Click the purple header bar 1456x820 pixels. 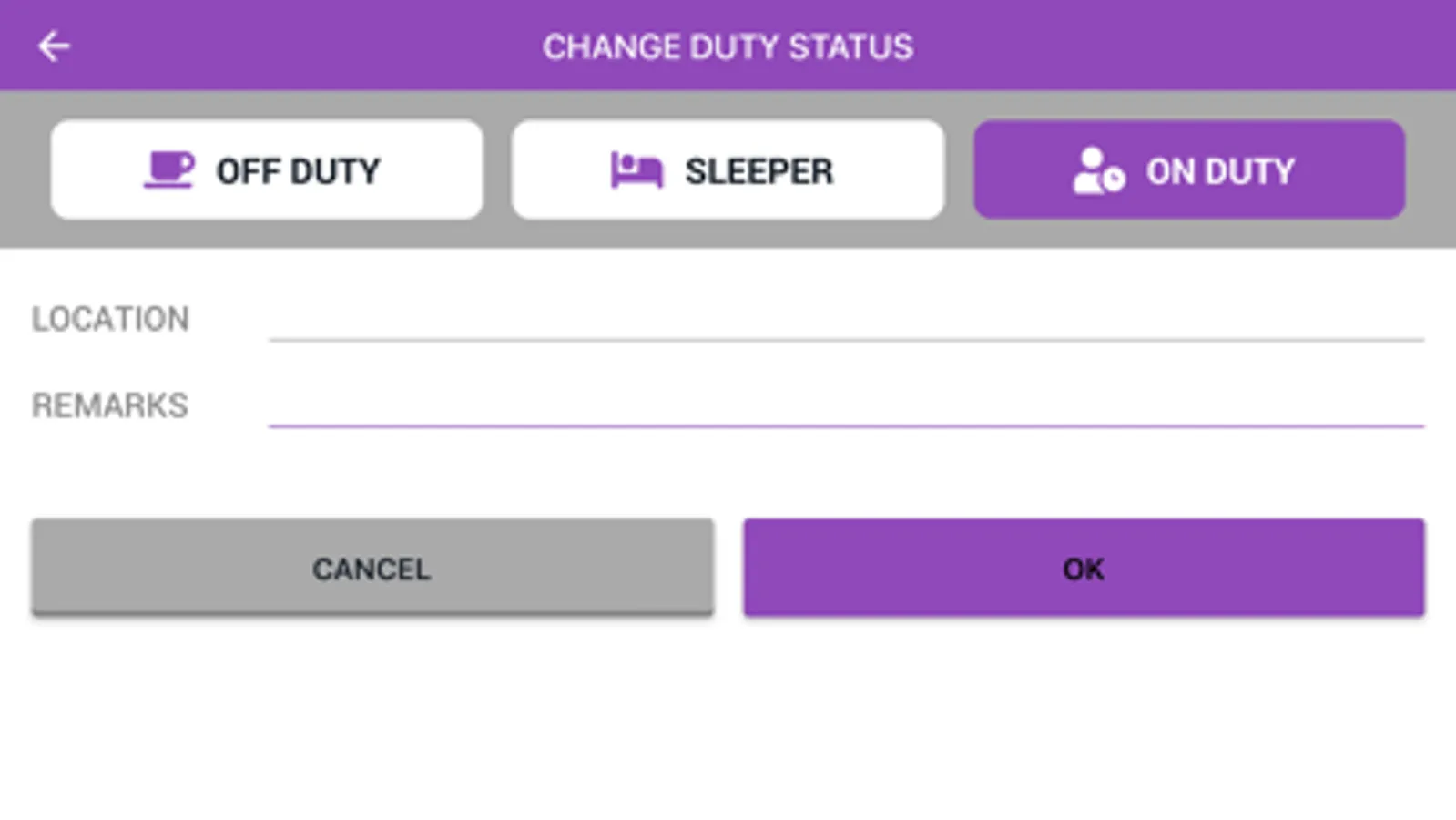click(x=1184, y=46)
